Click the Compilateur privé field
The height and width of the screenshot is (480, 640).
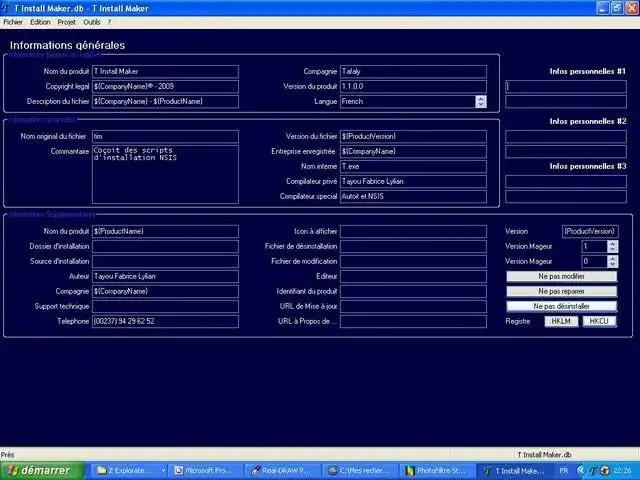point(413,182)
